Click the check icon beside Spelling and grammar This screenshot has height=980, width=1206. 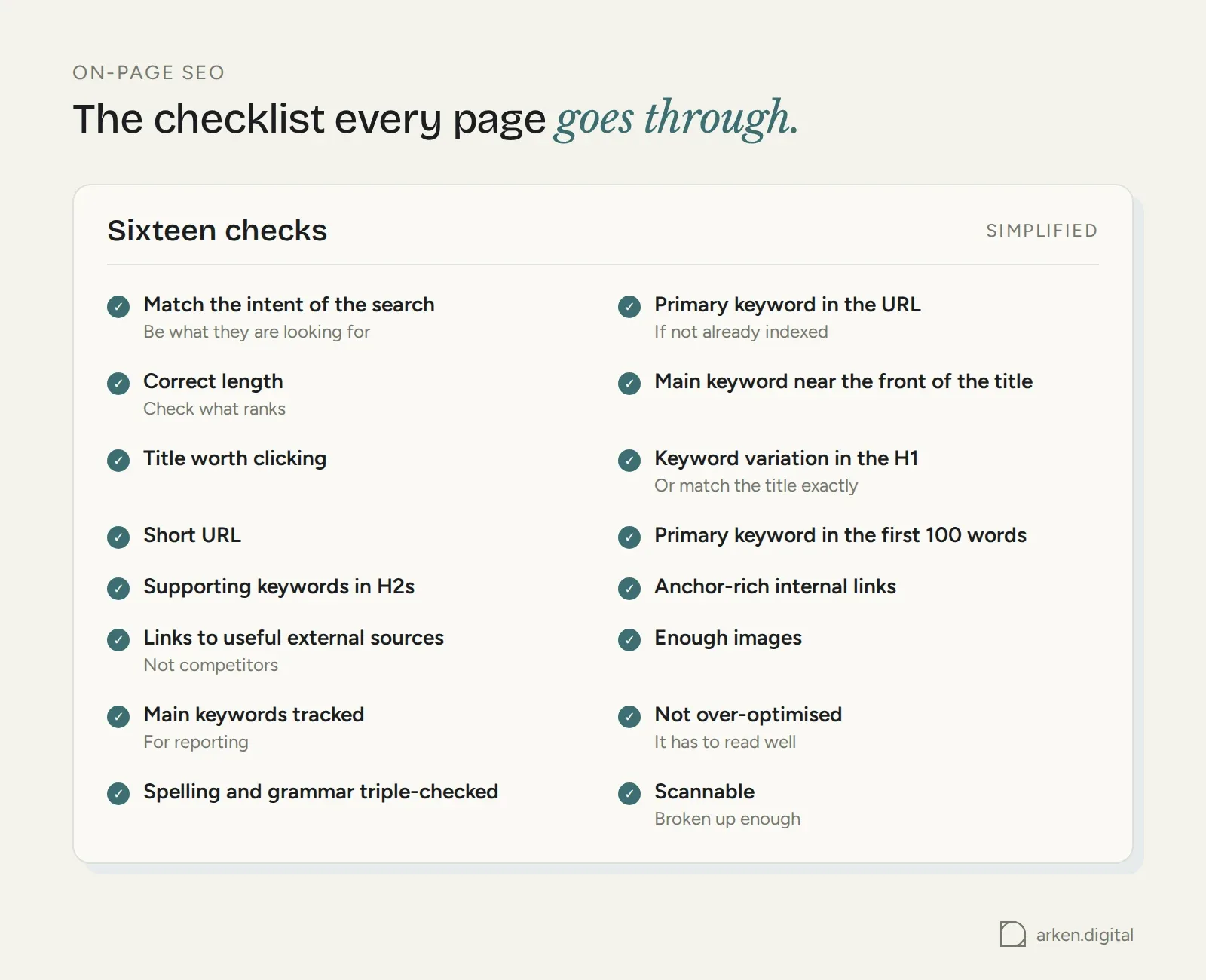(x=118, y=794)
